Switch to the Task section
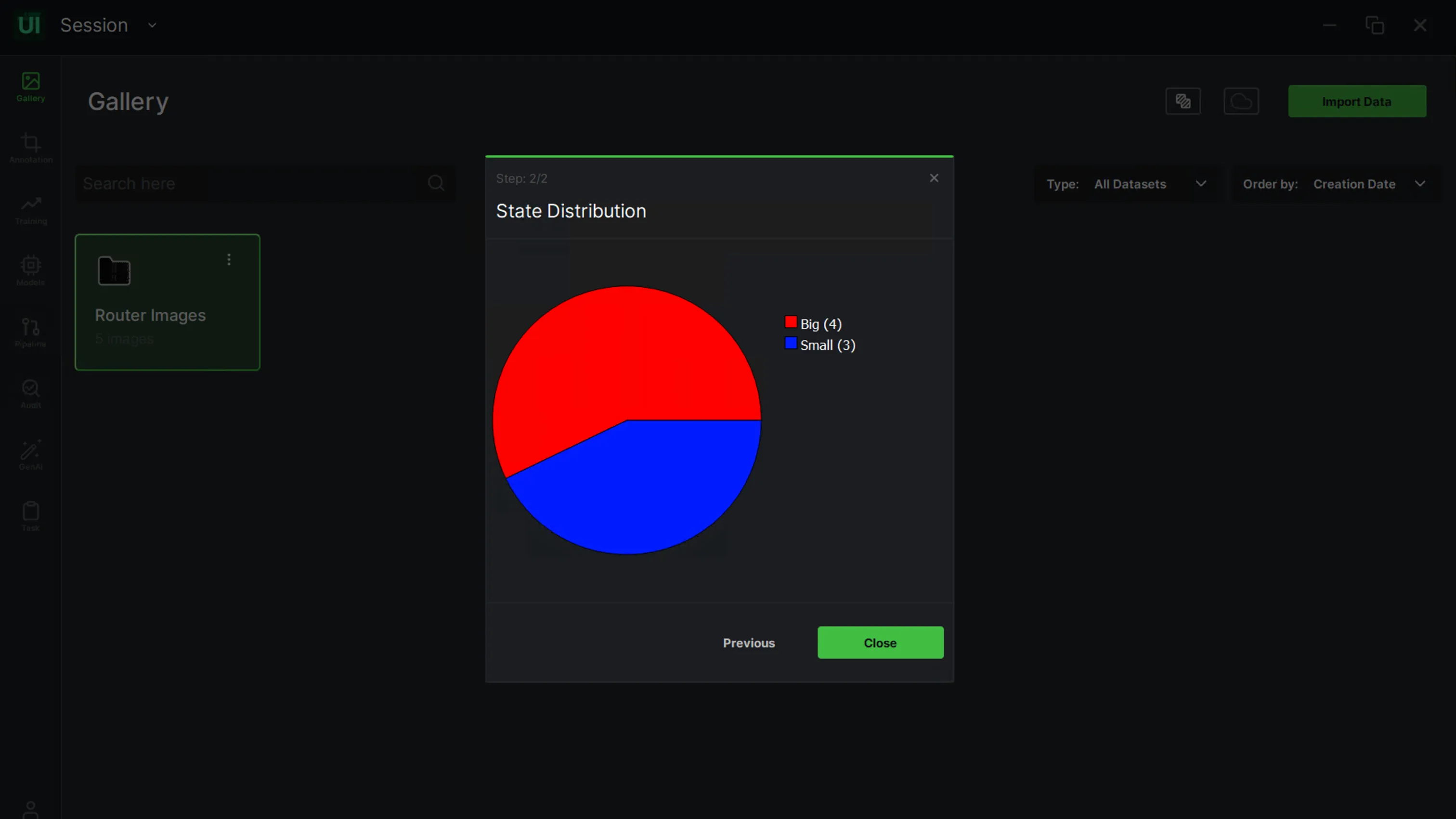The image size is (1456, 819). (x=30, y=516)
